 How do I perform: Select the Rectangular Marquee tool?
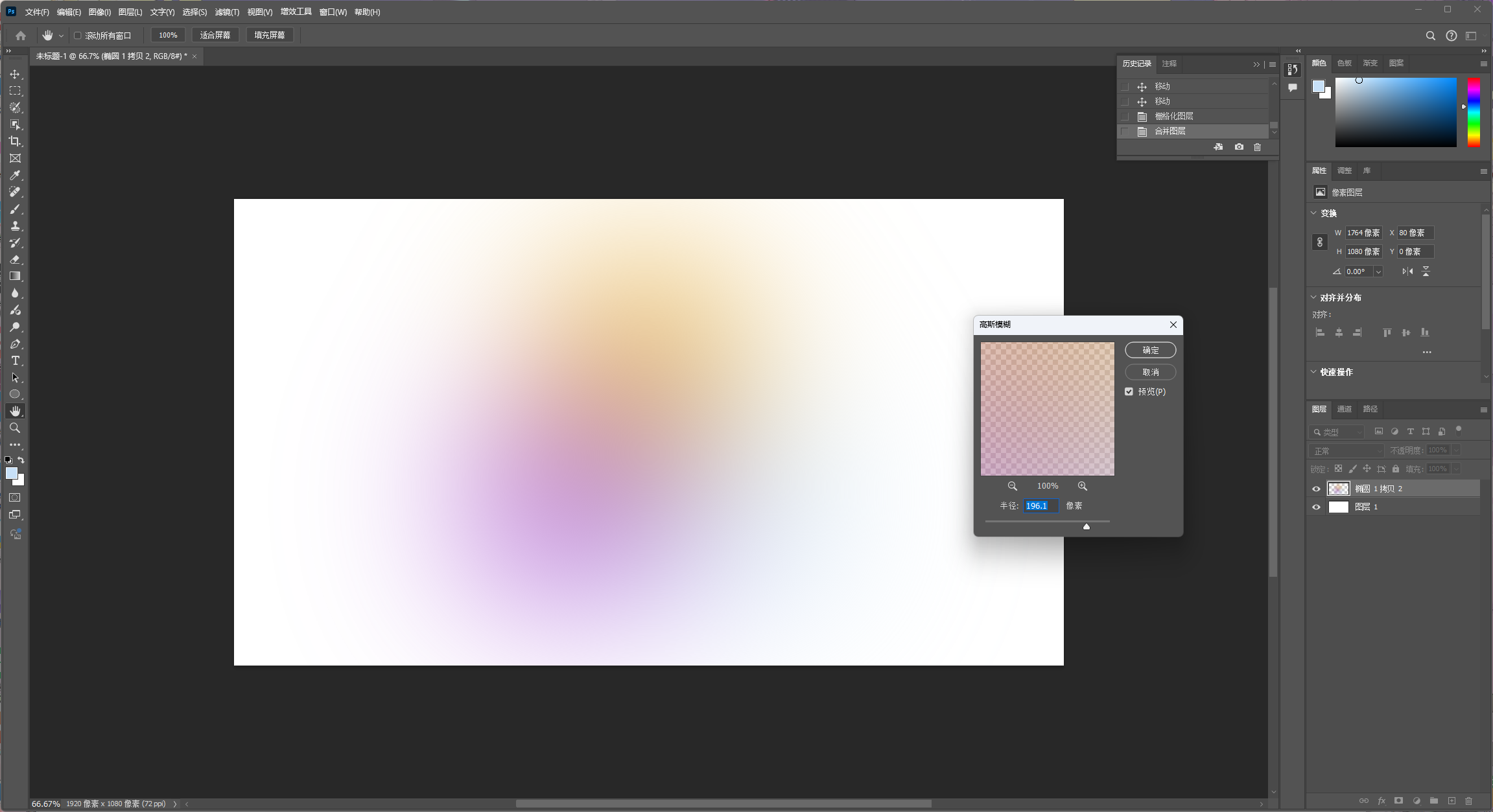[15, 91]
